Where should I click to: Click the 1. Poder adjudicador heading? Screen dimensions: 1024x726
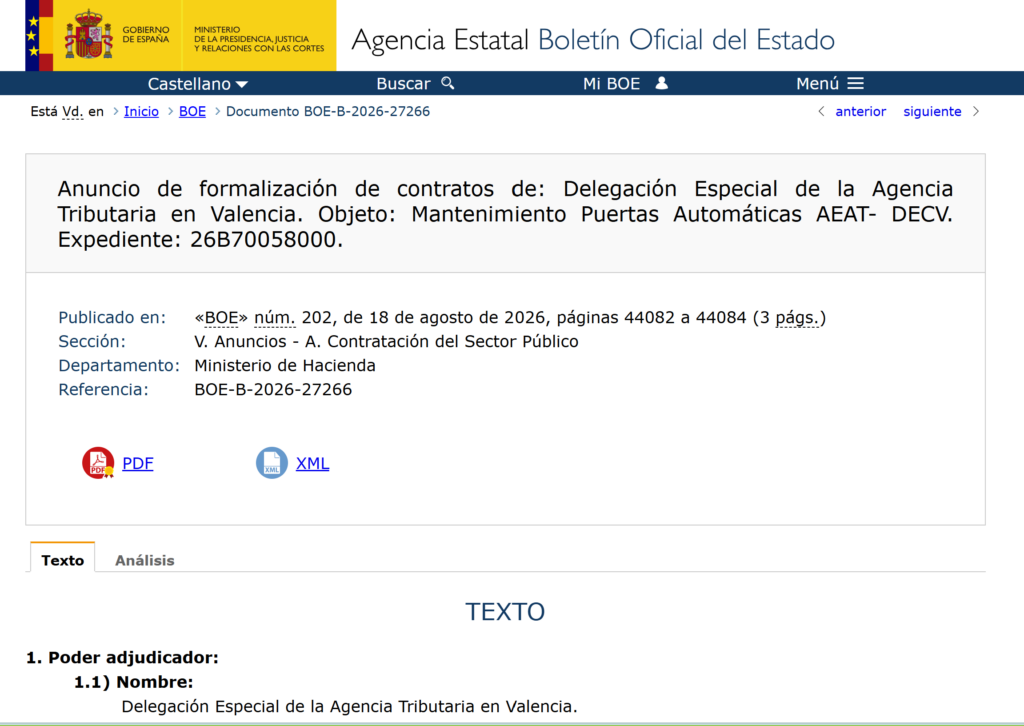pyautogui.click(x=122, y=657)
